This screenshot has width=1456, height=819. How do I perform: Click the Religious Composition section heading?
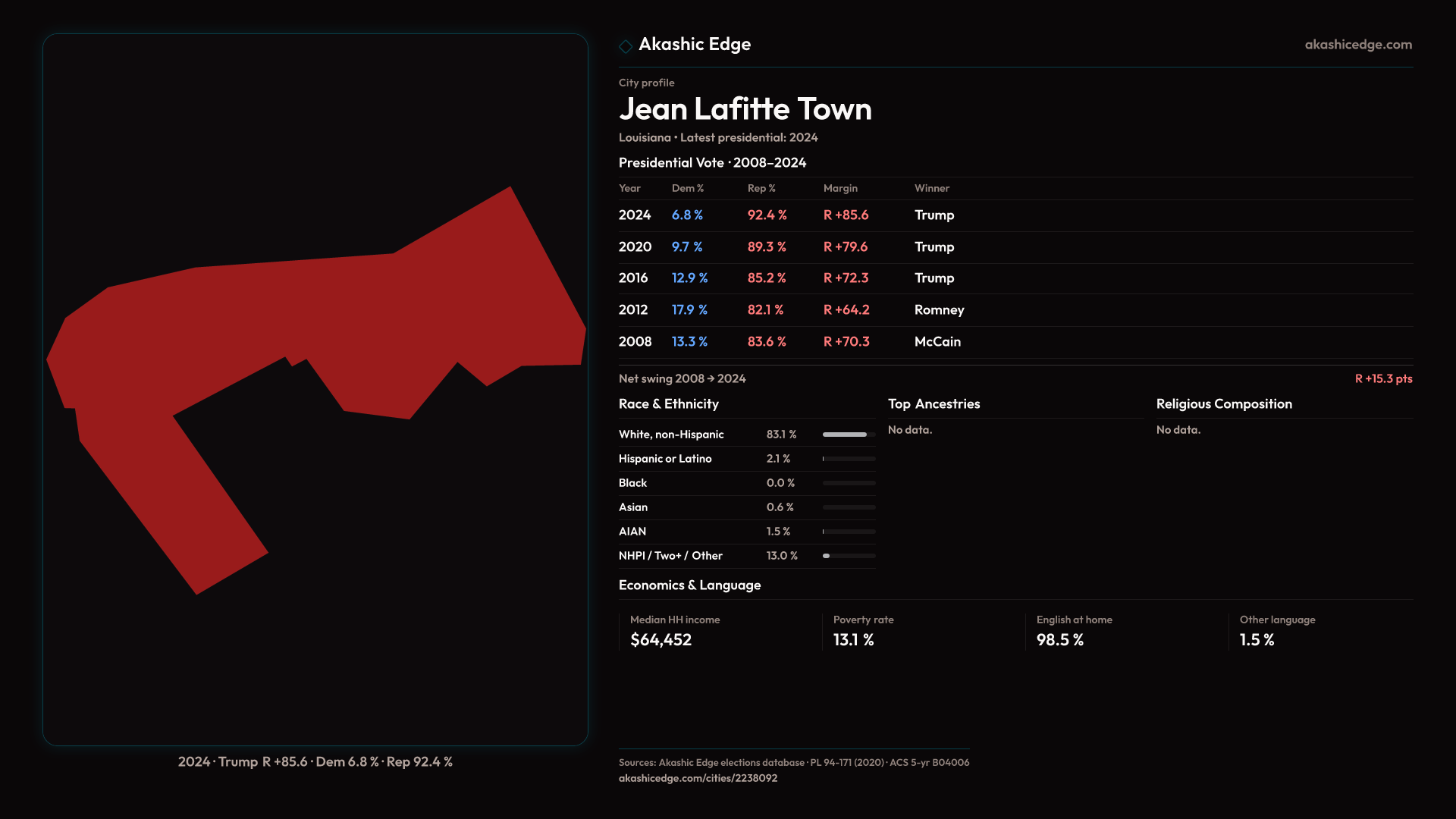[1223, 404]
